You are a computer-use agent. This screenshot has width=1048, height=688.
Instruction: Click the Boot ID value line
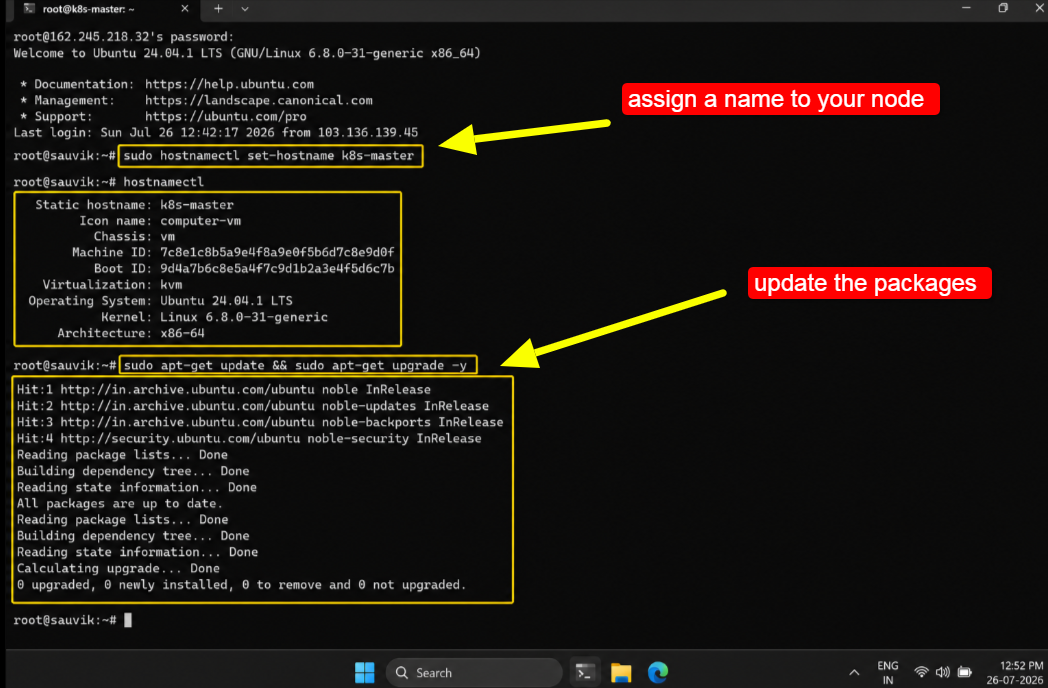(244, 269)
